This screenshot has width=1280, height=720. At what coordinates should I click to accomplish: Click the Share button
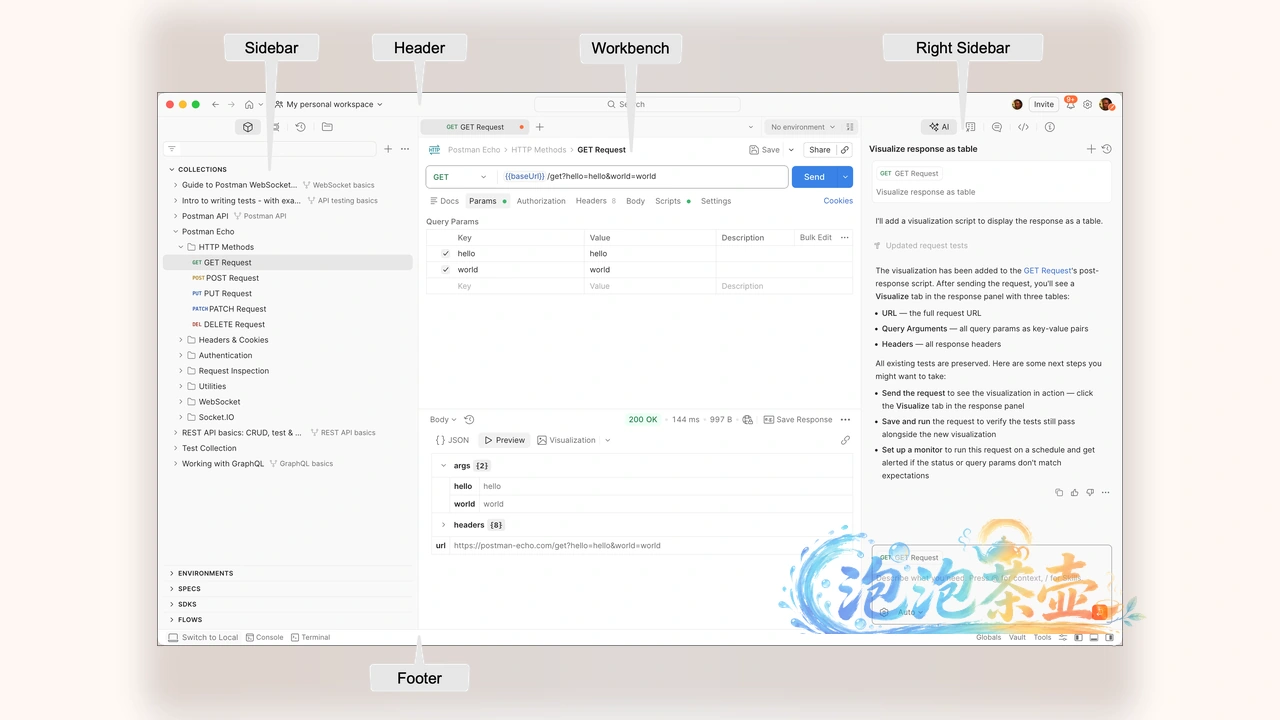pyautogui.click(x=820, y=150)
